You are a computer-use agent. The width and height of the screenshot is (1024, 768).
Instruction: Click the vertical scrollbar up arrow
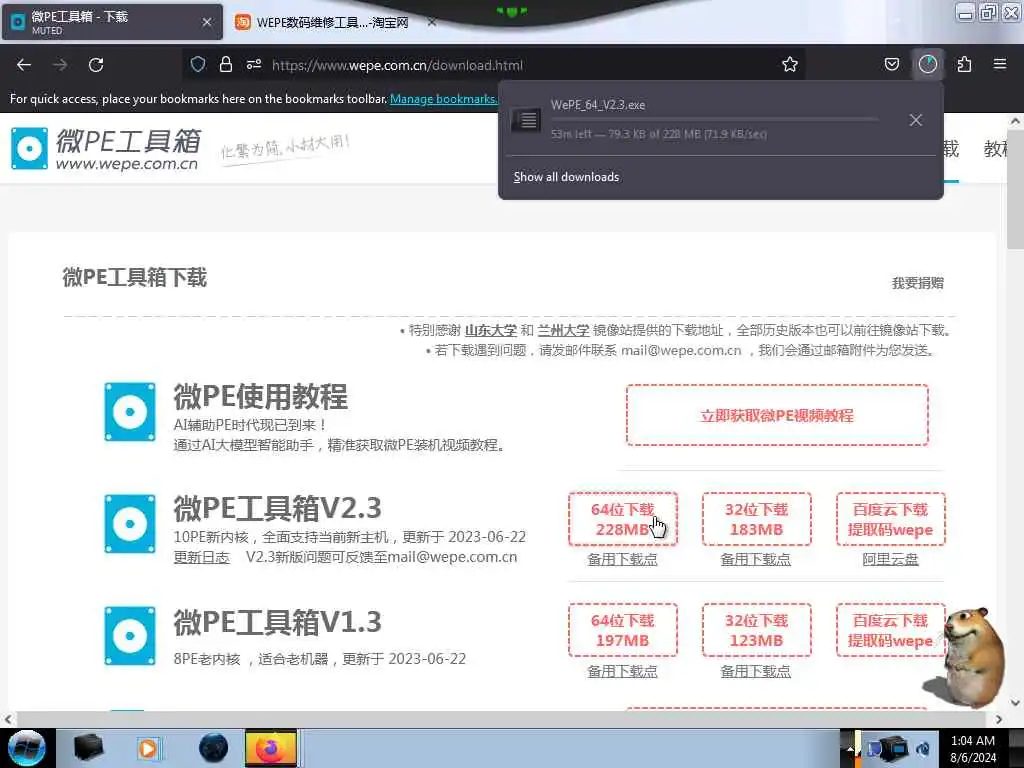pyautogui.click(x=1016, y=121)
